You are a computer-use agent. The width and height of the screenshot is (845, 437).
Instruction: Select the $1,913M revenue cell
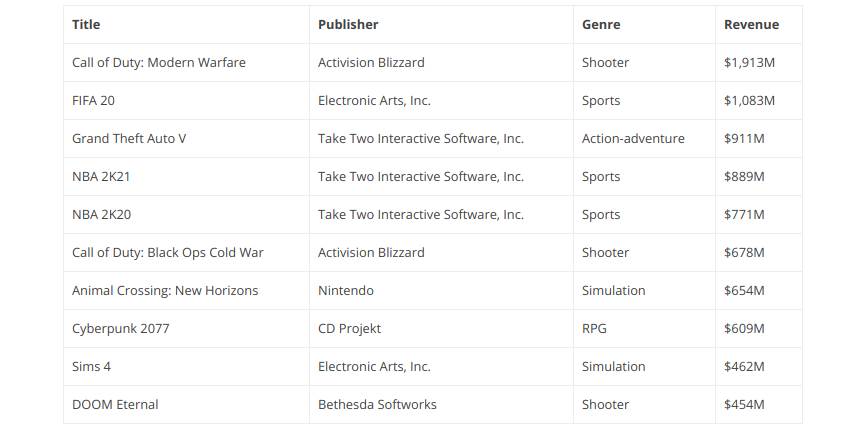pos(749,62)
